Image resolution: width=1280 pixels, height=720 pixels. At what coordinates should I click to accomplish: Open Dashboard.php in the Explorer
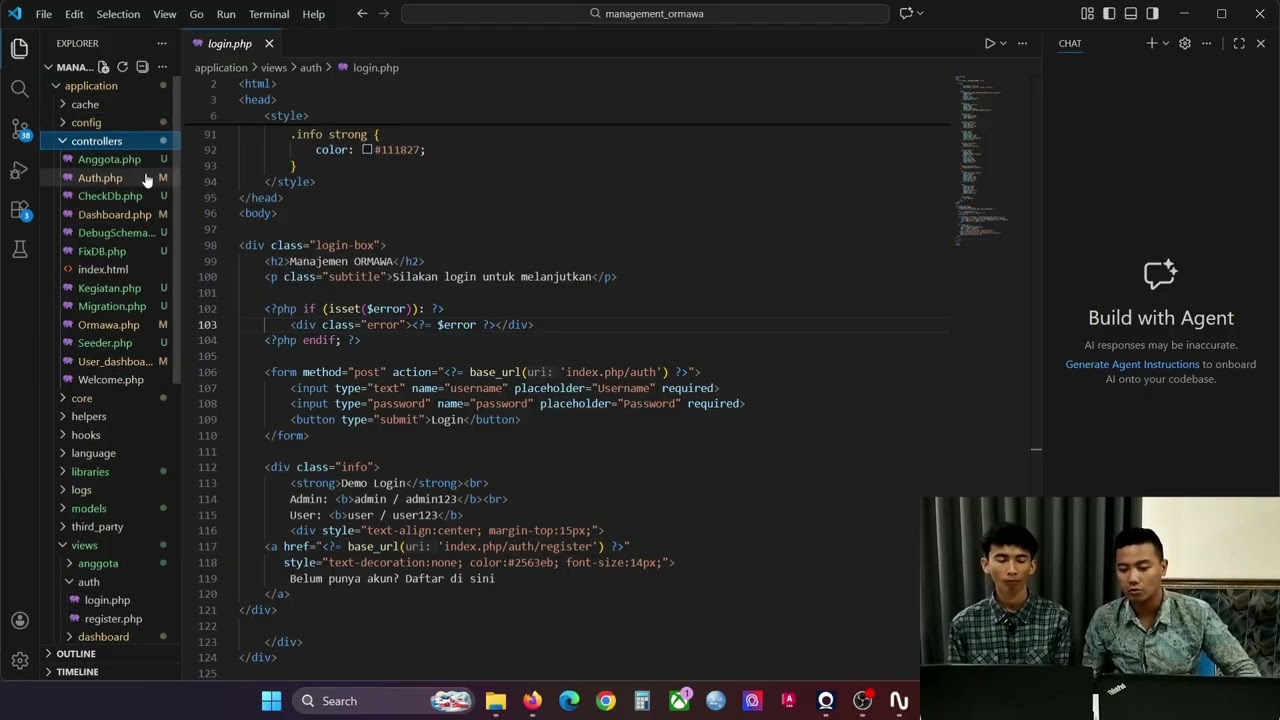click(x=110, y=215)
